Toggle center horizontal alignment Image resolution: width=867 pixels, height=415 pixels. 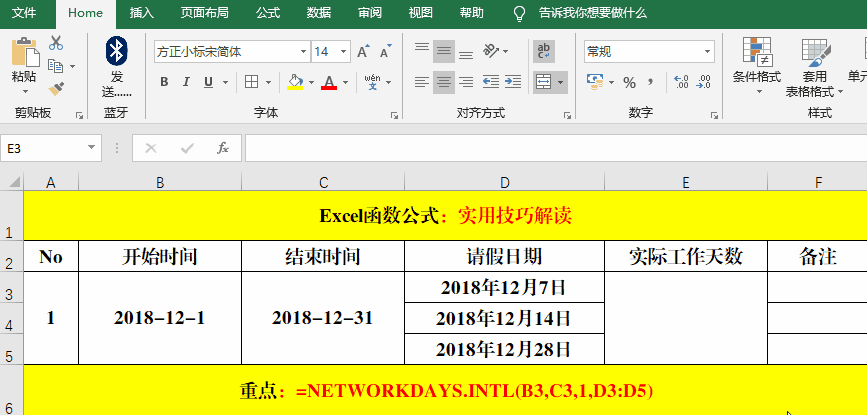pos(443,82)
